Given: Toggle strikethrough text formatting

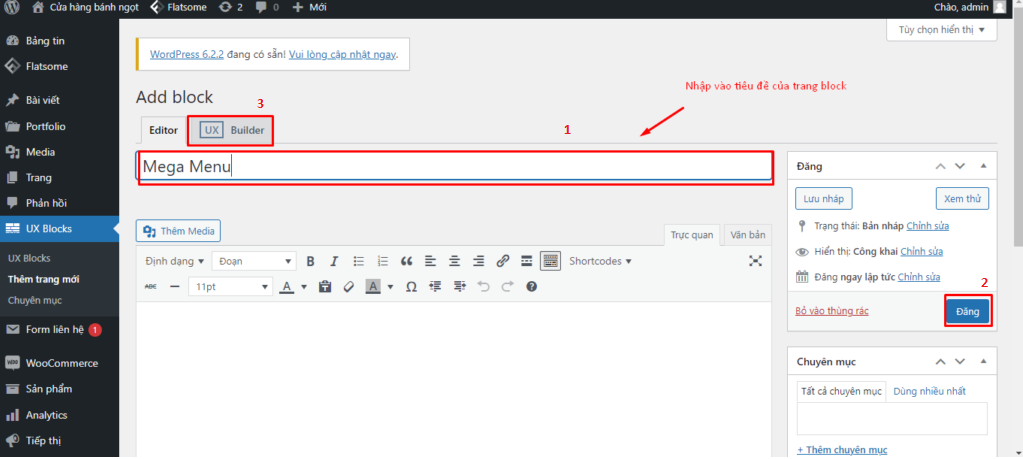Looking at the screenshot, I should (151, 286).
